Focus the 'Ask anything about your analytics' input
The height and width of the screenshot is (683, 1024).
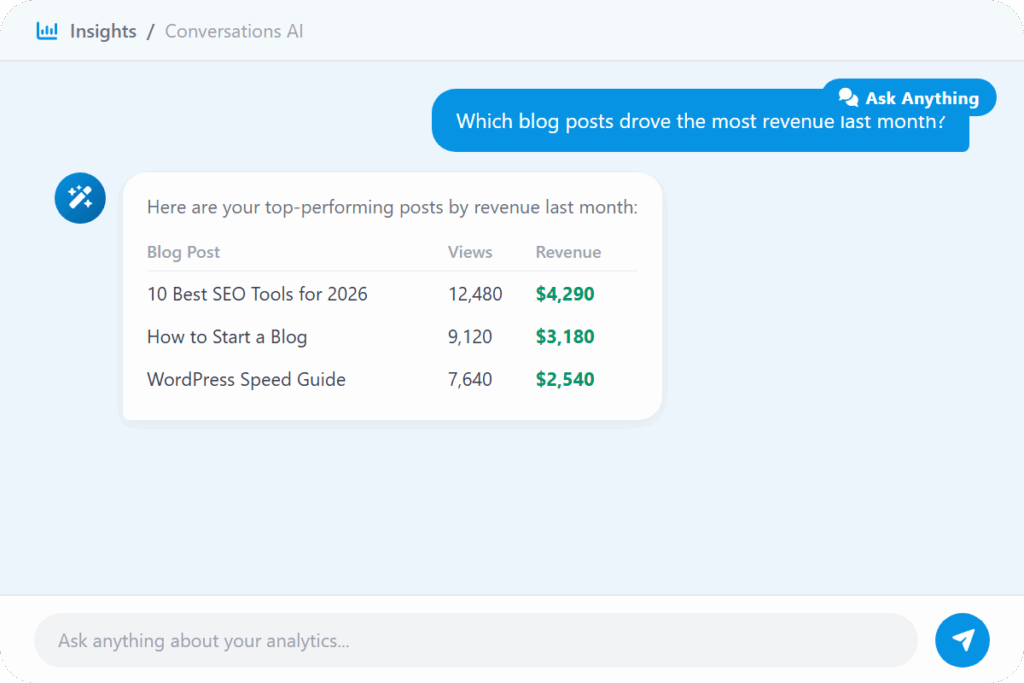(x=475, y=640)
